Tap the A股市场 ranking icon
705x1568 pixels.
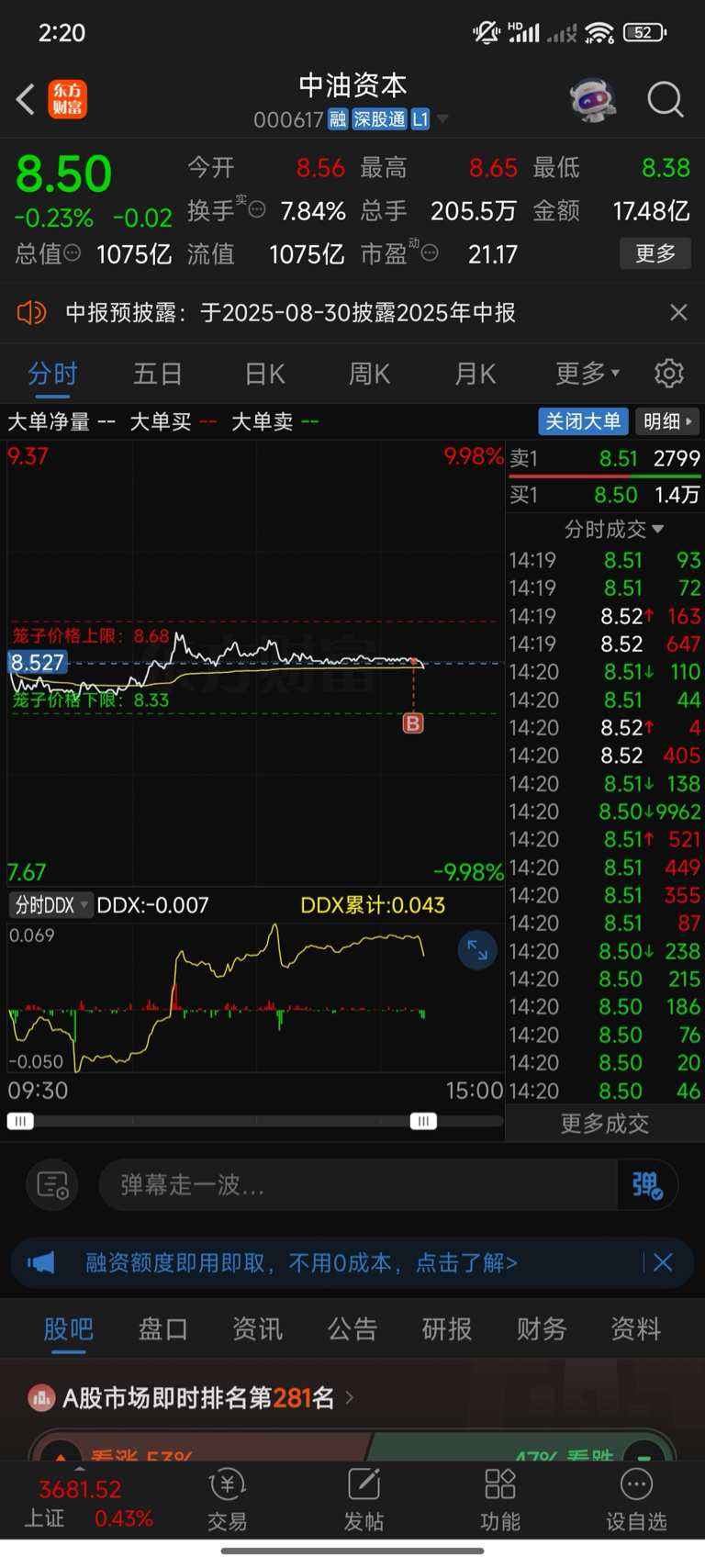(41, 1398)
